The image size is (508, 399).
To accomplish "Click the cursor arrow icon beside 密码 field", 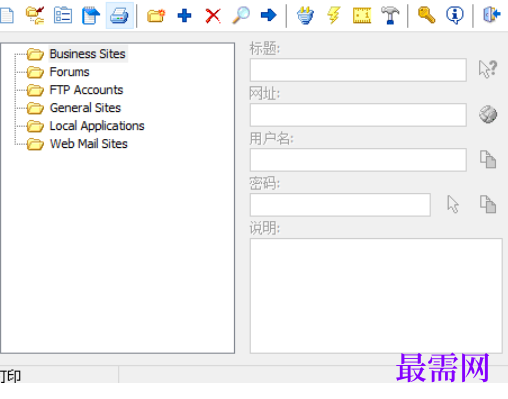I will pos(453,204).
